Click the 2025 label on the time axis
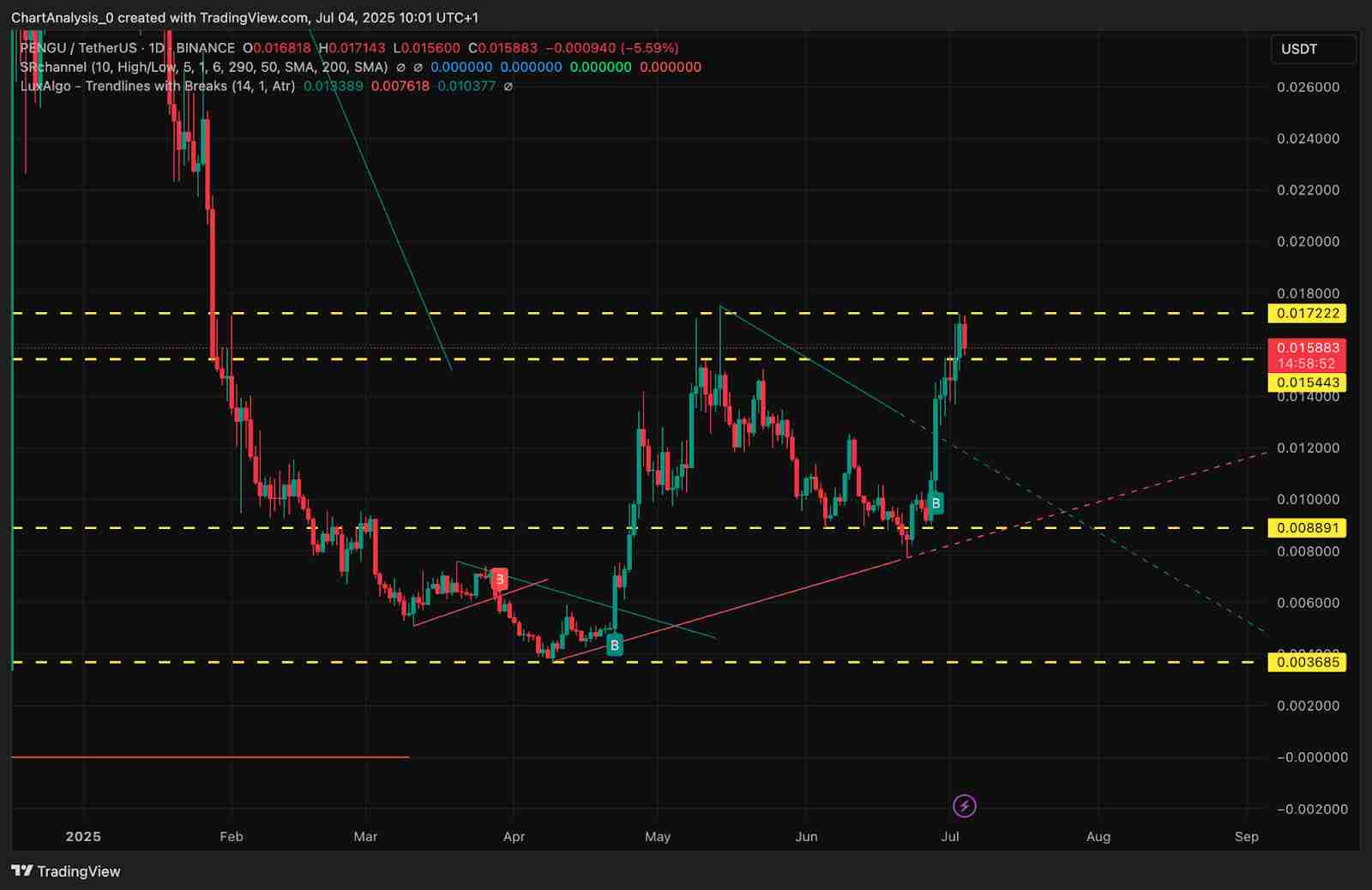Screen dimensions: 1372x890 83,836
